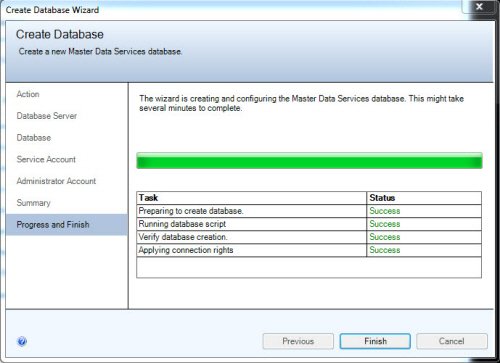The height and width of the screenshot is (363, 500).
Task: Select the 'Running database script' task row
Action: click(309, 224)
